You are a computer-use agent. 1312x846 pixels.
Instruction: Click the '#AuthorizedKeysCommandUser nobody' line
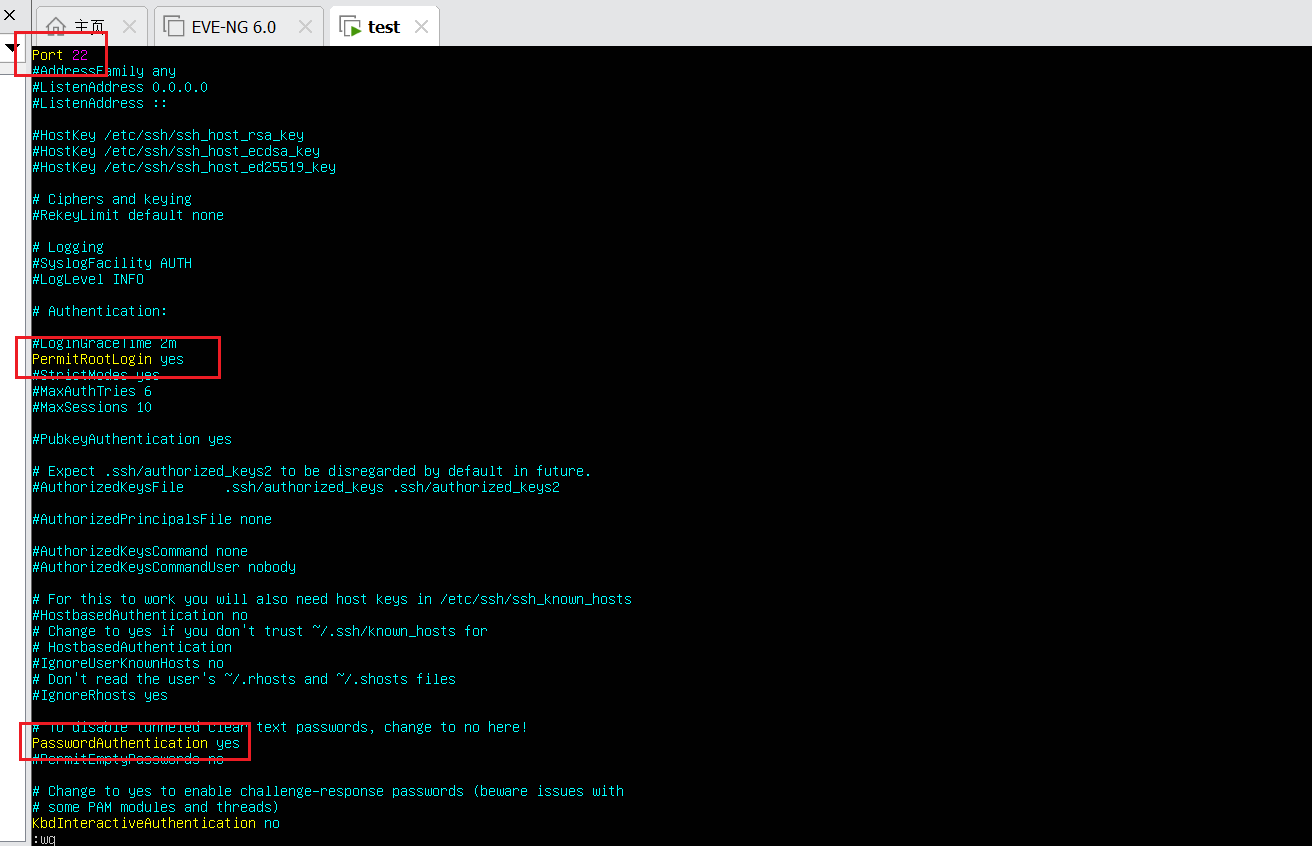pyautogui.click(x=164, y=567)
